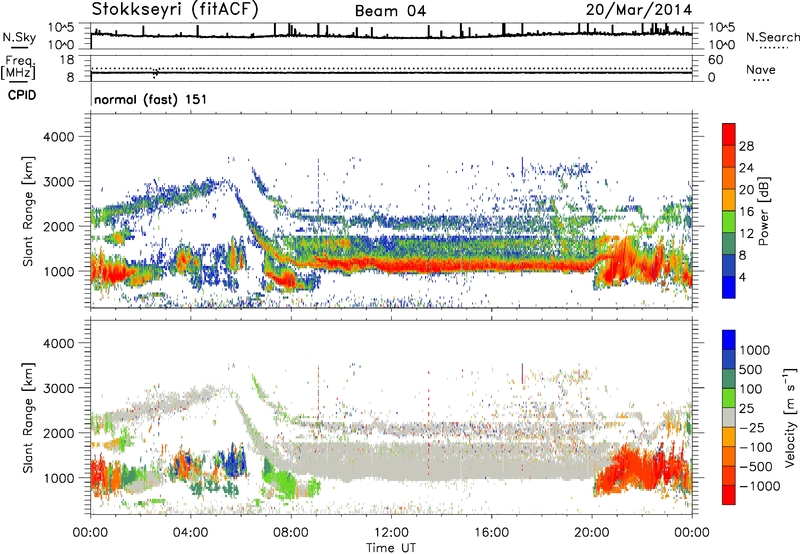Click the 'Velocity [m s-1]' colorbar label
800x554 pixels.
pos(790,417)
